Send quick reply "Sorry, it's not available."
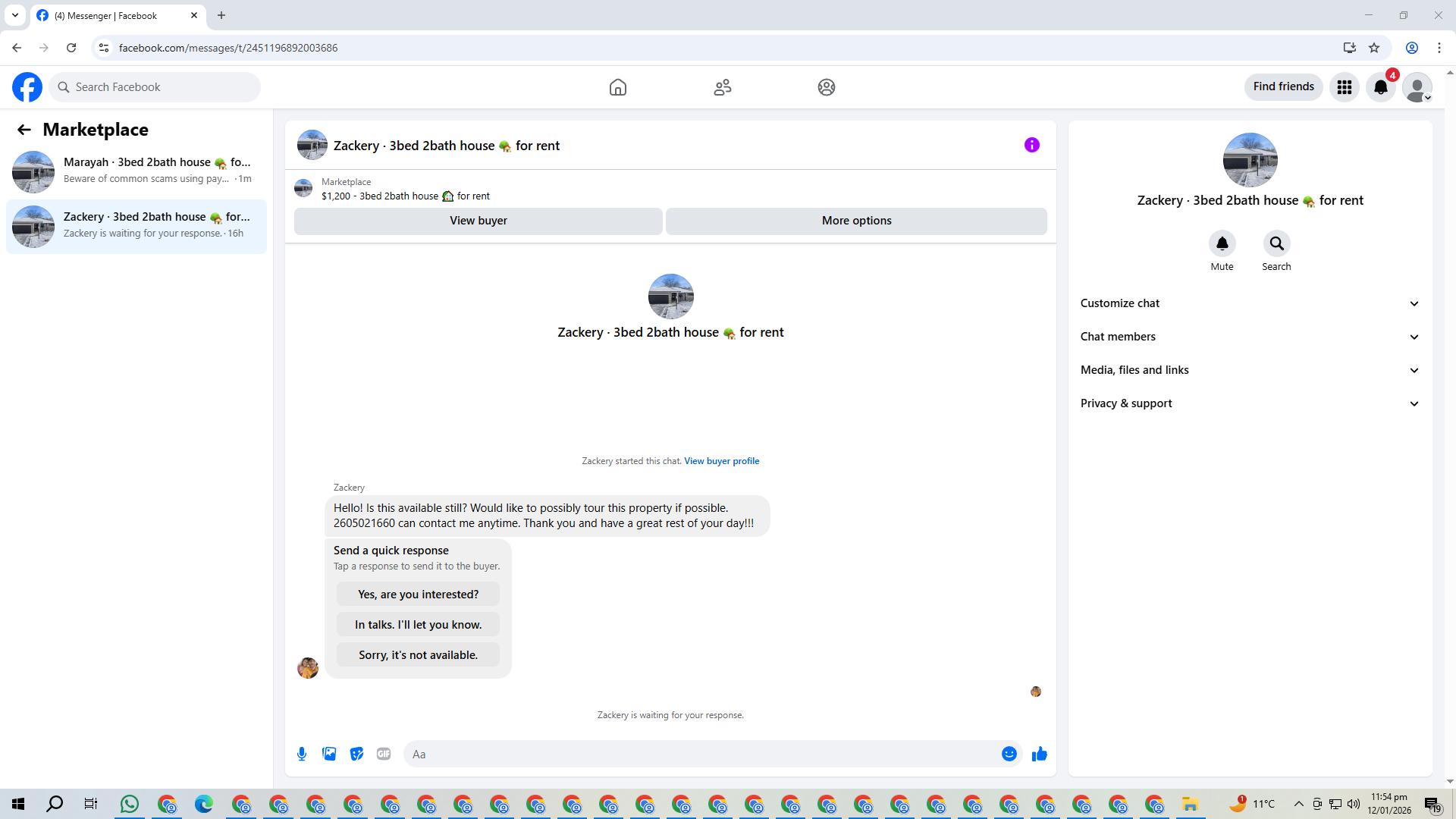 pyautogui.click(x=418, y=655)
